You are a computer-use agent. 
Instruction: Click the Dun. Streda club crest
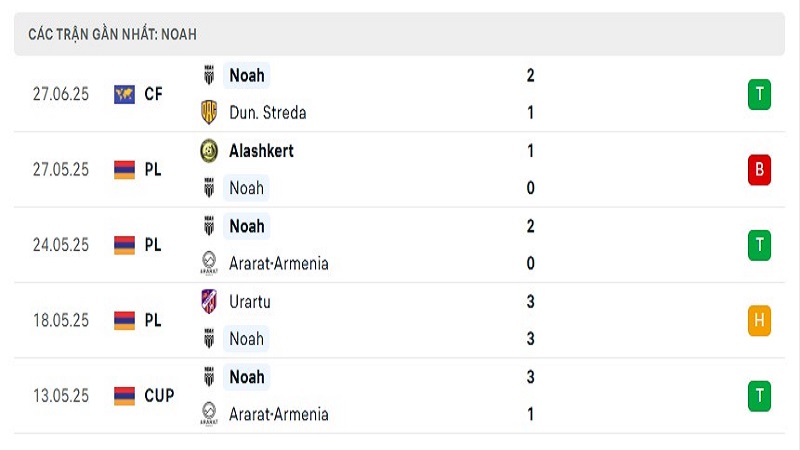tap(209, 112)
